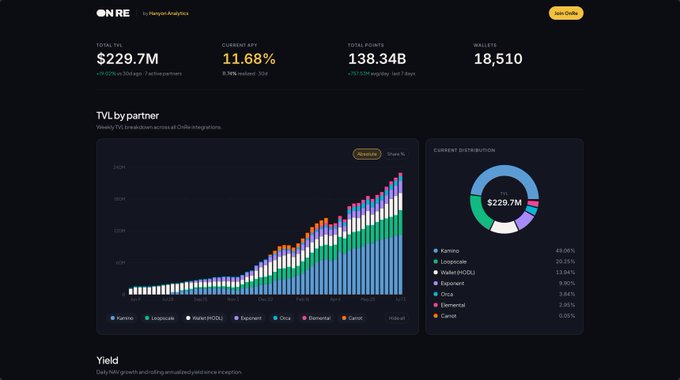Click Hide all under the chart
This screenshot has height=380, width=680.
[x=397, y=318]
